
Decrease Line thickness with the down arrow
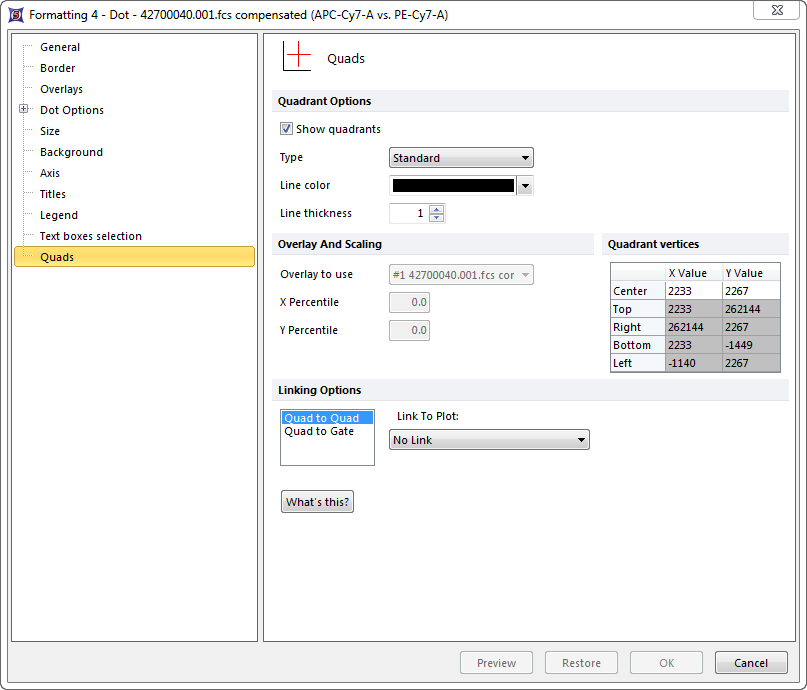[x=437, y=217]
